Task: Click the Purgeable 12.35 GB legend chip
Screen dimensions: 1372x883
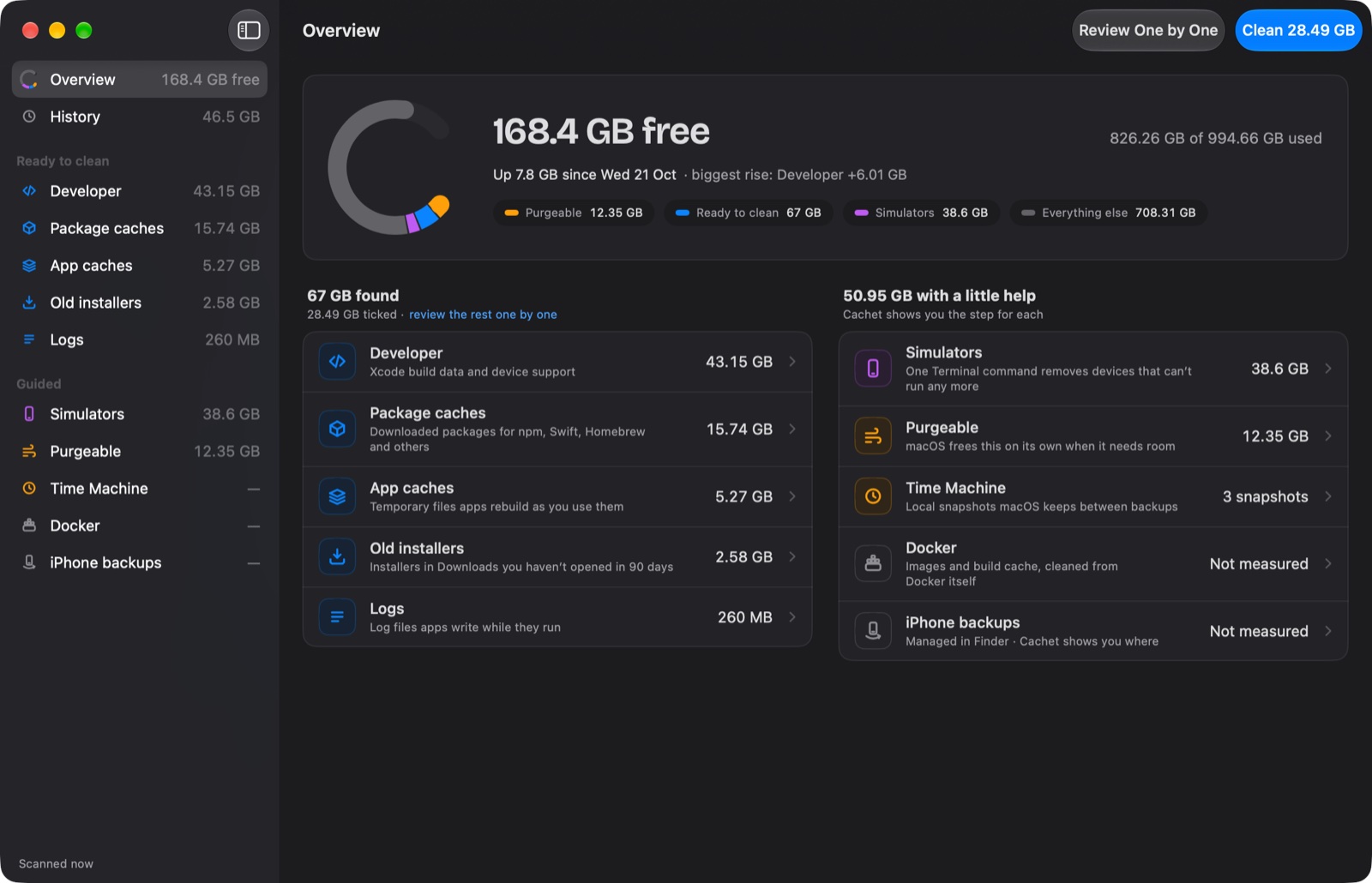Action: [x=574, y=213]
